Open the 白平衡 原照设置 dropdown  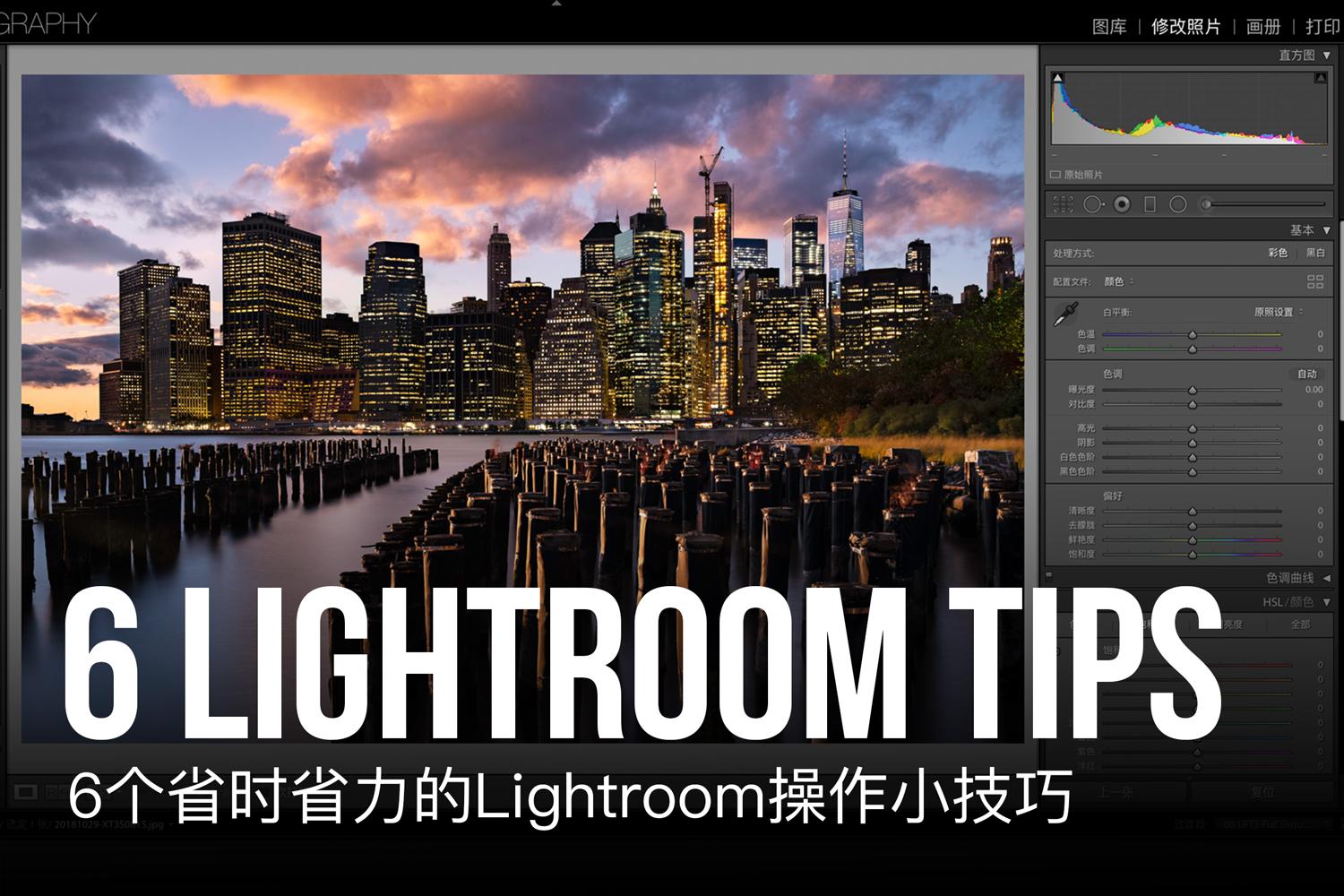1279,312
